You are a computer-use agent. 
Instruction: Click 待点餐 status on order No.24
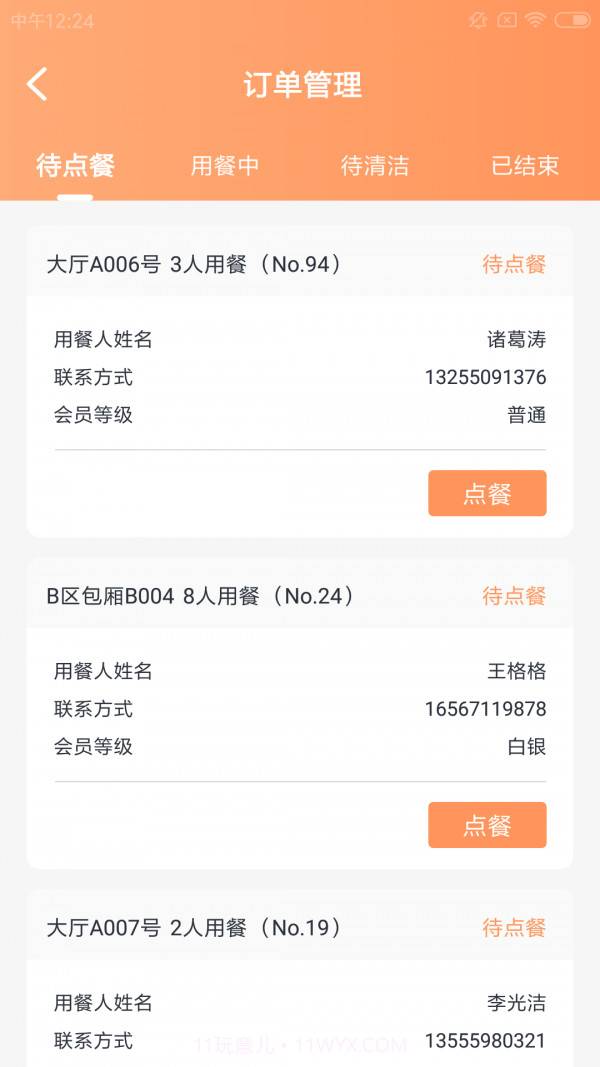pyautogui.click(x=512, y=596)
